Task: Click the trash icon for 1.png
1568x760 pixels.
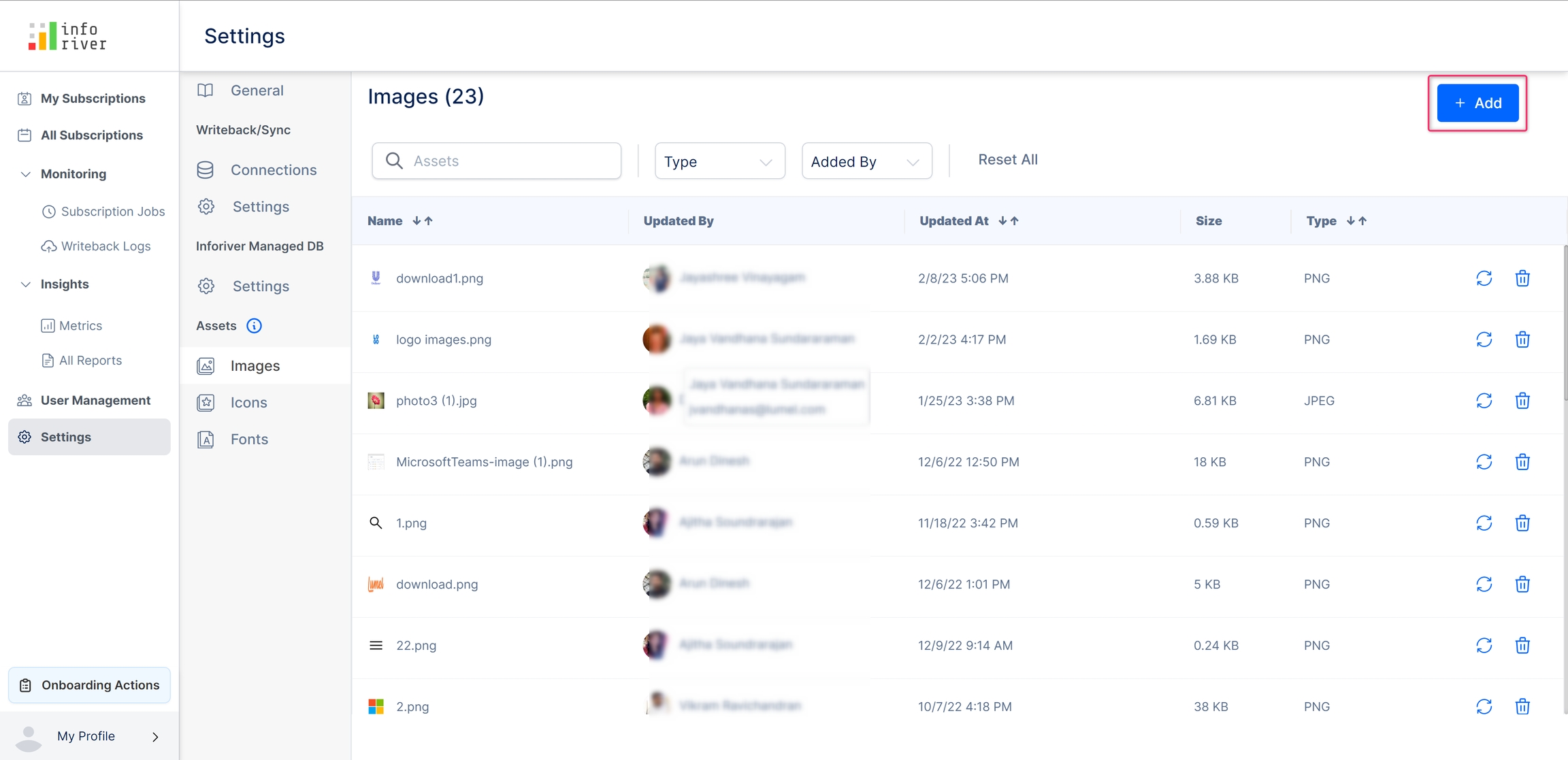Action: coord(1522,523)
